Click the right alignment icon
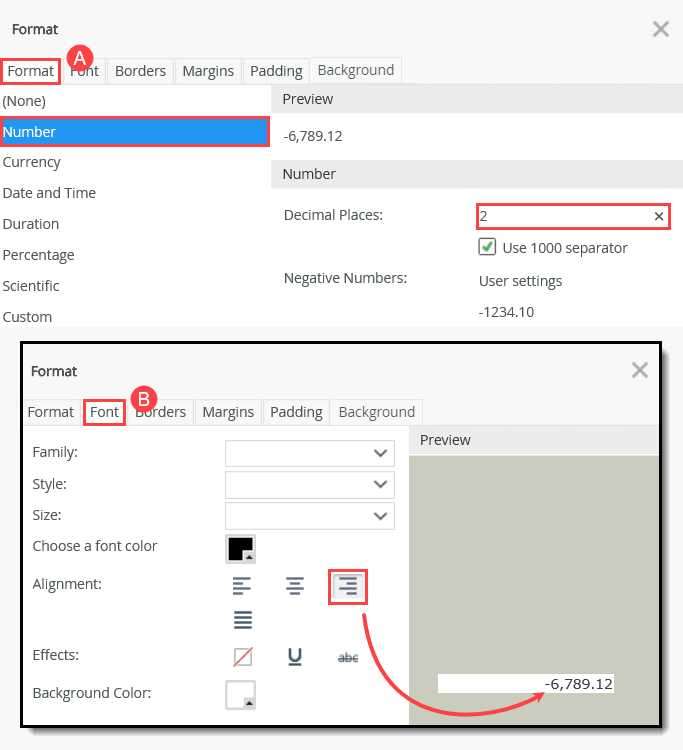 click(348, 586)
